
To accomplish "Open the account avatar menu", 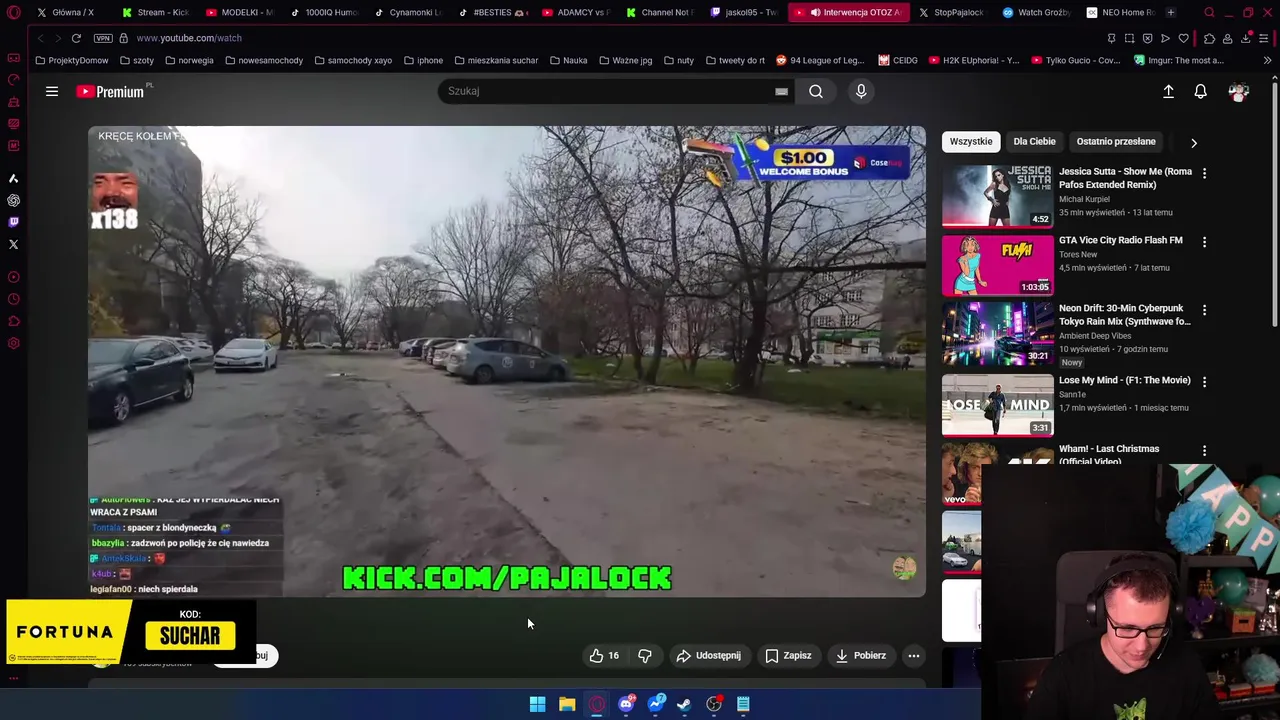I will (x=1239, y=91).
